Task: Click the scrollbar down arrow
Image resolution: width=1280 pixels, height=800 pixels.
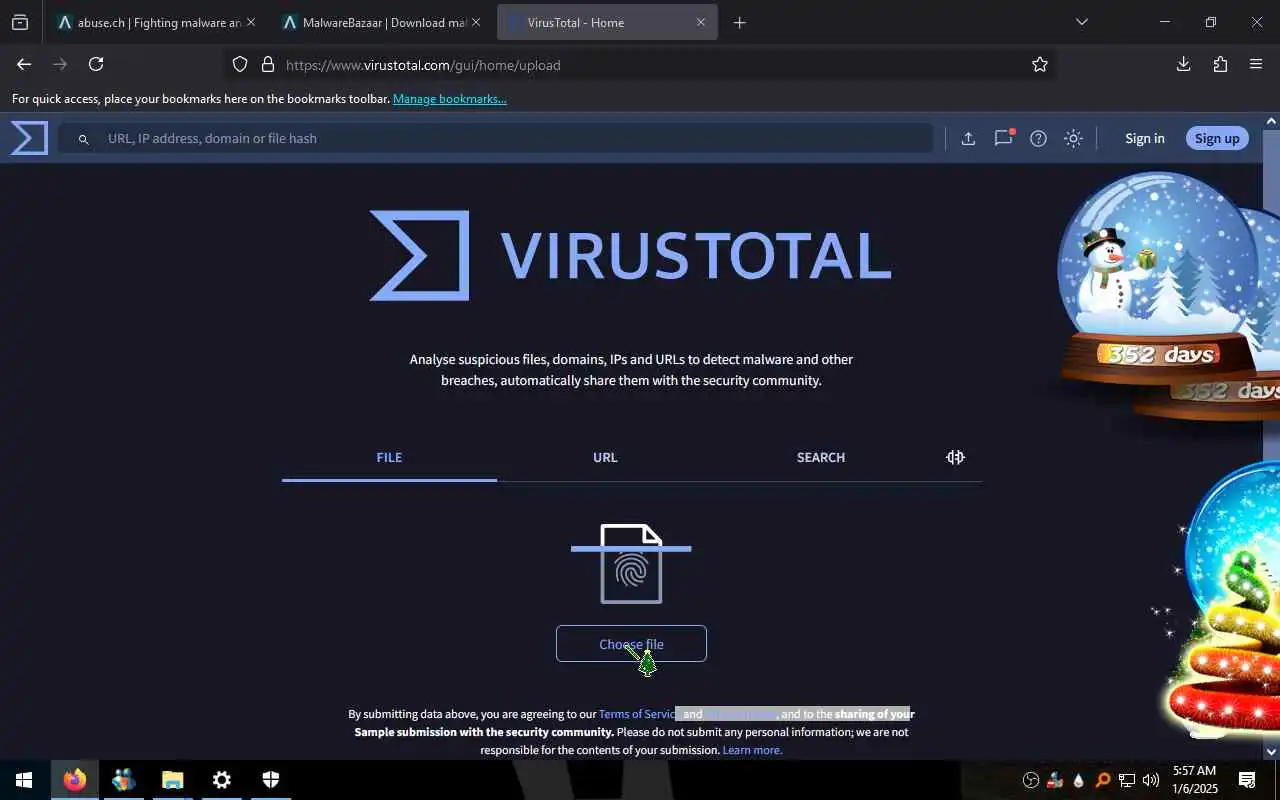Action: [1272, 751]
